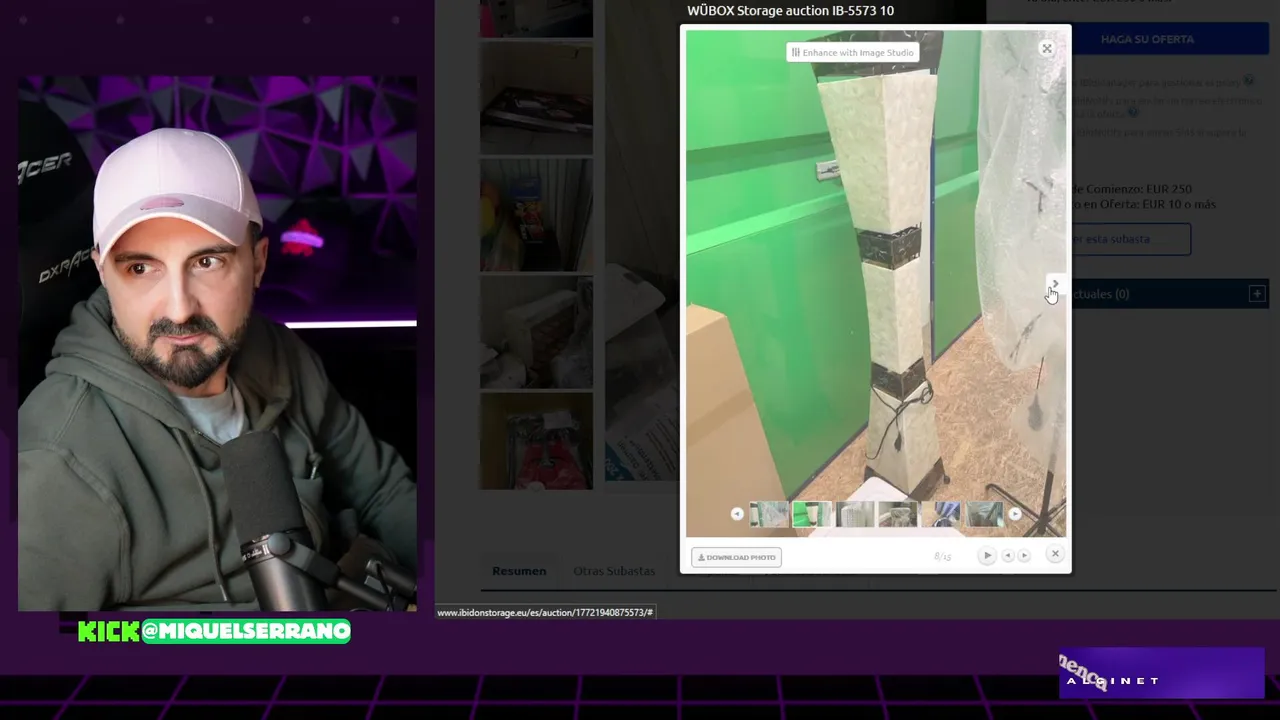Image resolution: width=1280 pixels, height=720 pixels.
Task: Switch to the Otras Subastas tab
Action: 614,571
